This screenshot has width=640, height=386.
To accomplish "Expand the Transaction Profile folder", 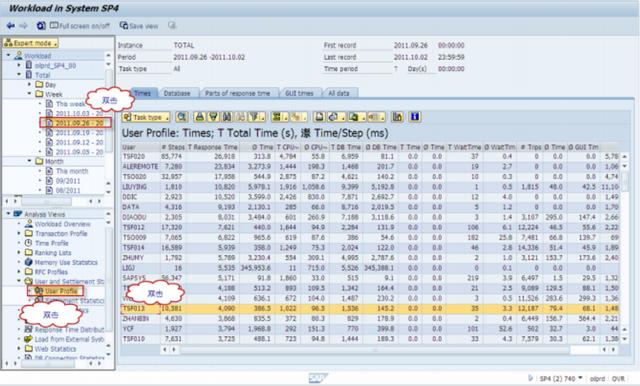I will [x=19, y=233].
